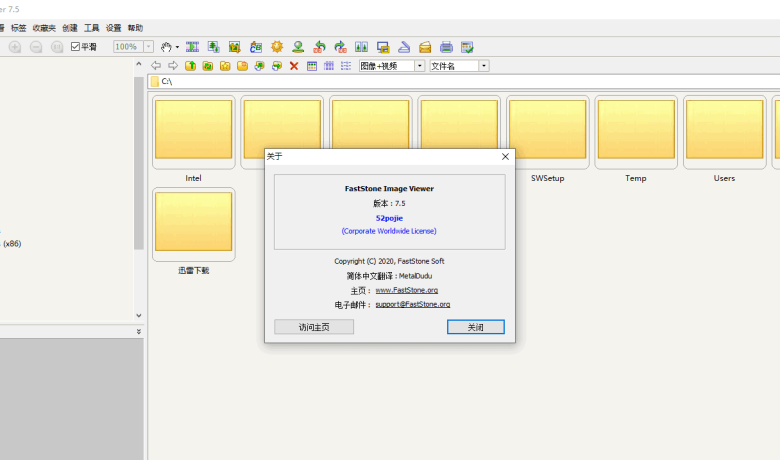780x460 pixels.
Task: Click the support@FastStone.org email link
Action: tap(413, 304)
